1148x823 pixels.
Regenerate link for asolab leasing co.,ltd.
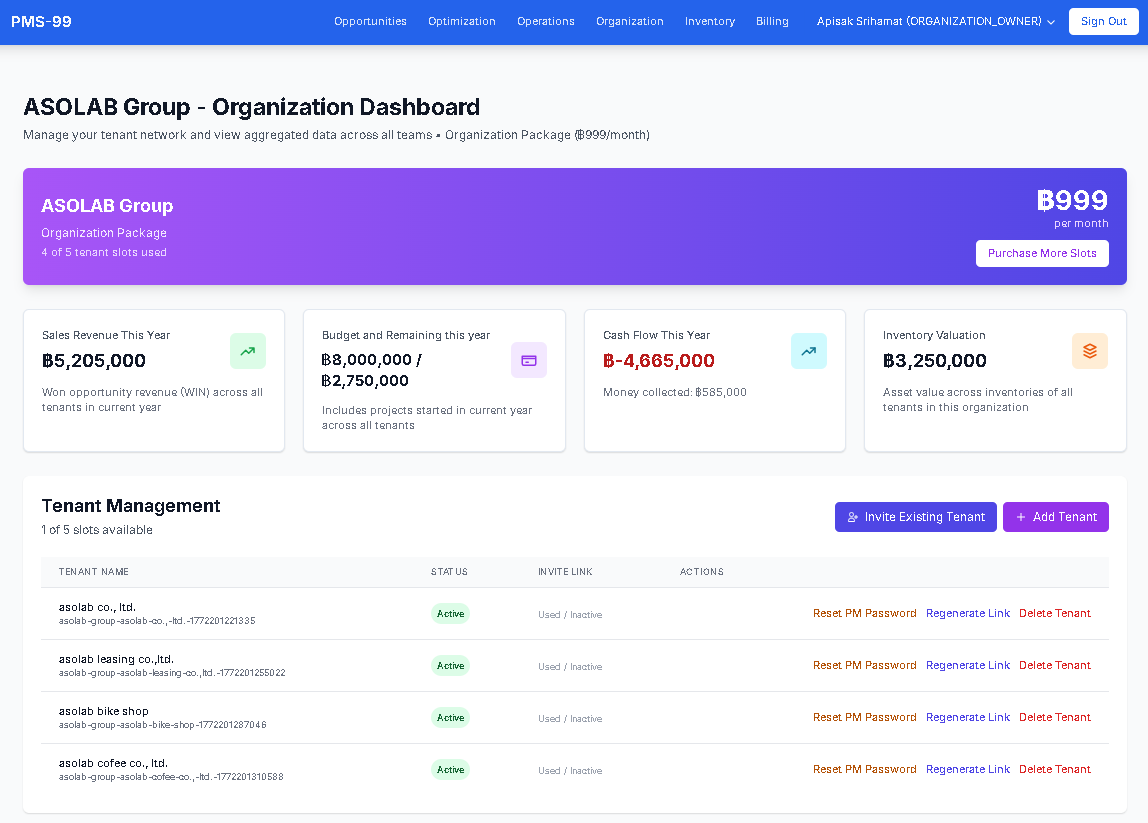(968, 665)
